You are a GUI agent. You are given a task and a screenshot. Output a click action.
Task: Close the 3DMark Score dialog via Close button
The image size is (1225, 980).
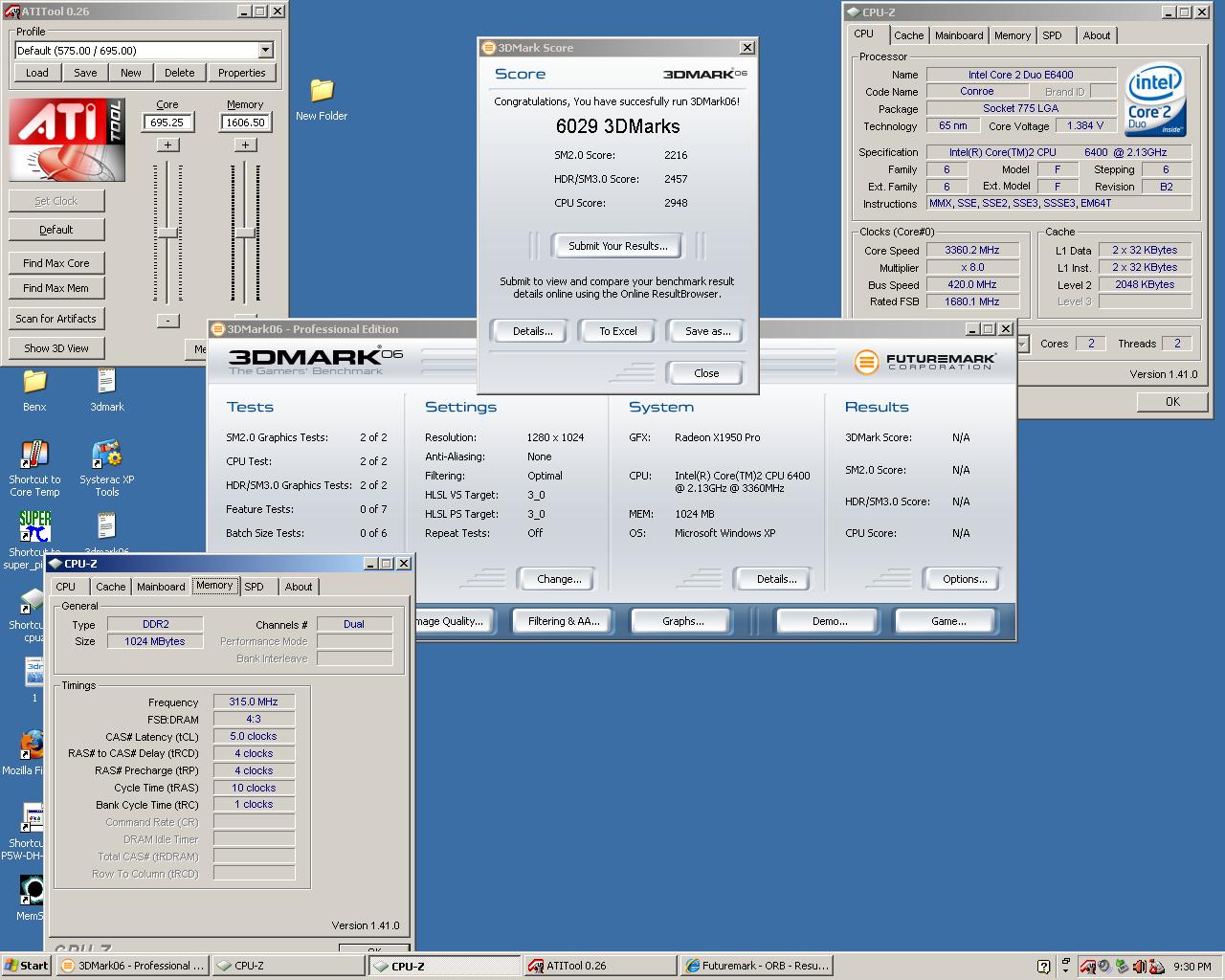[706, 373]
